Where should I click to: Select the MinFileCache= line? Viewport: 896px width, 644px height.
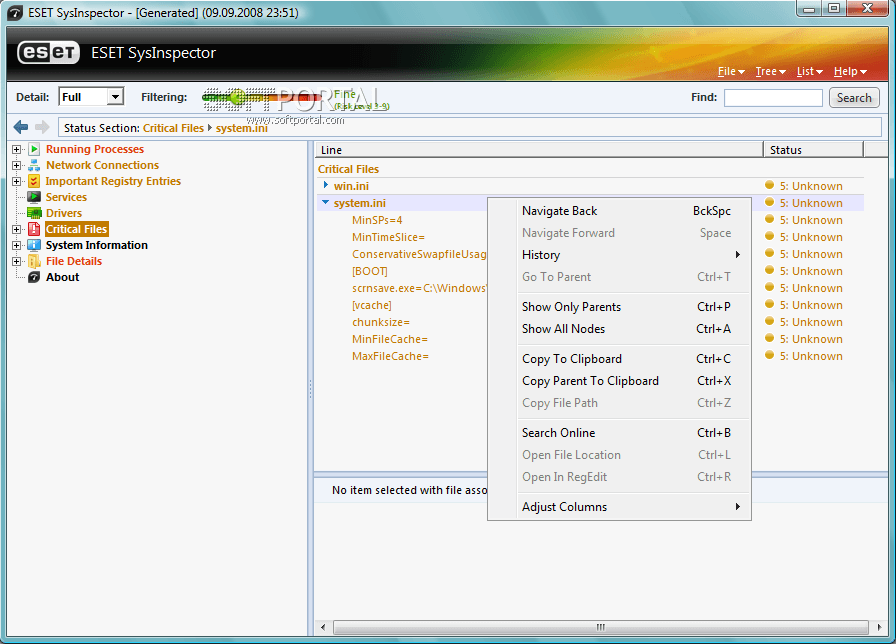(390, 339)
